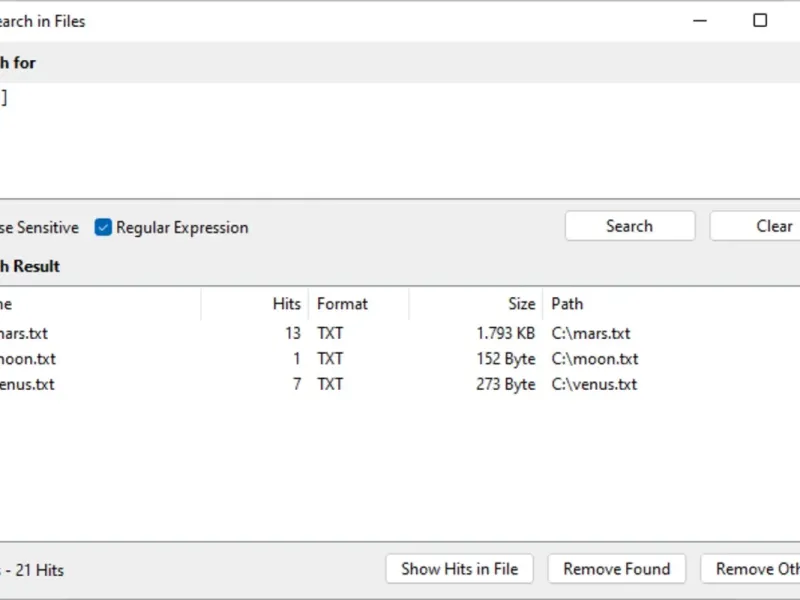The width and height of the screenshot is (800, 600).
Task: Click Show Hits in File button
Action: [x=459, y=569]
